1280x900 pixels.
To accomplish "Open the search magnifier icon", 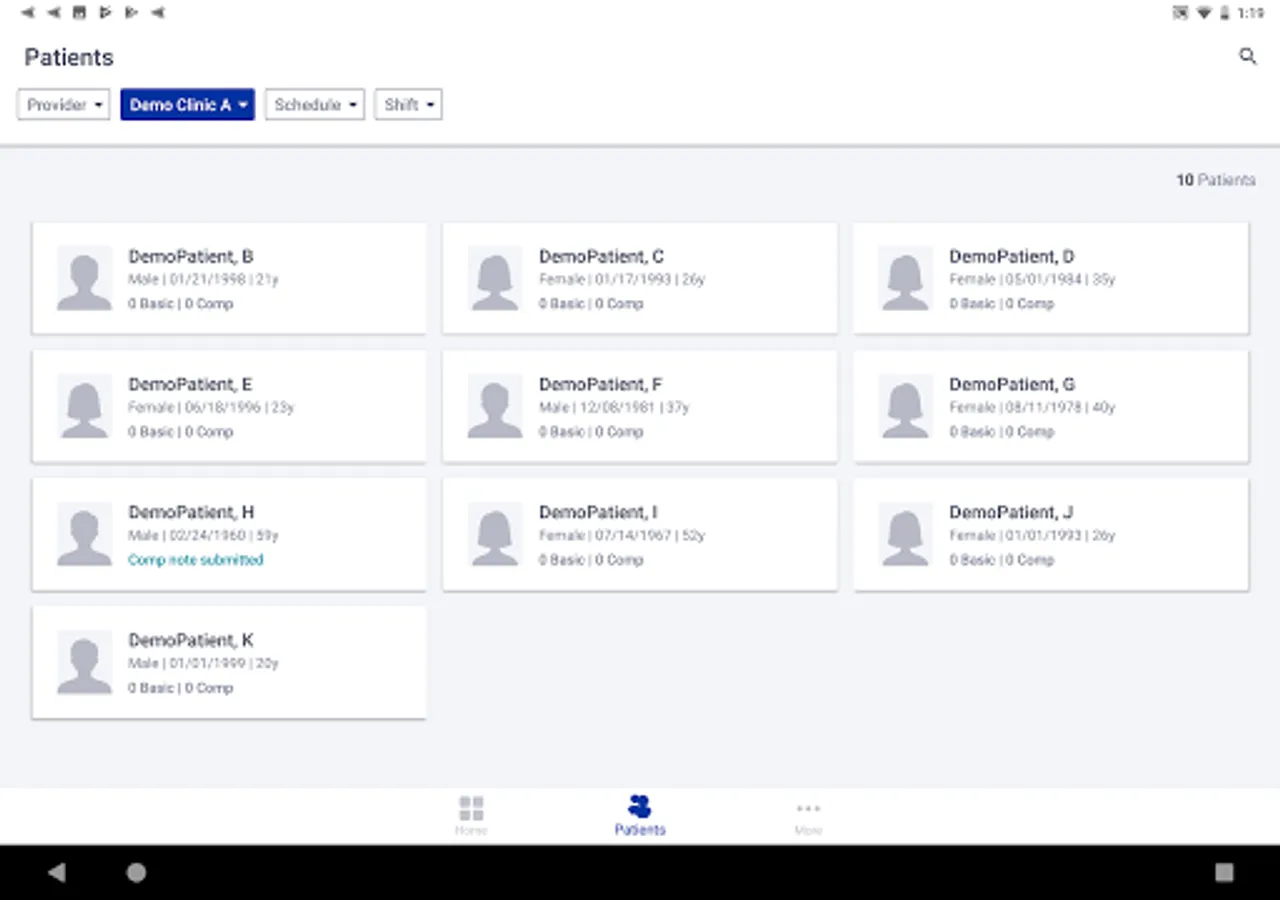I will point(1247,56).
